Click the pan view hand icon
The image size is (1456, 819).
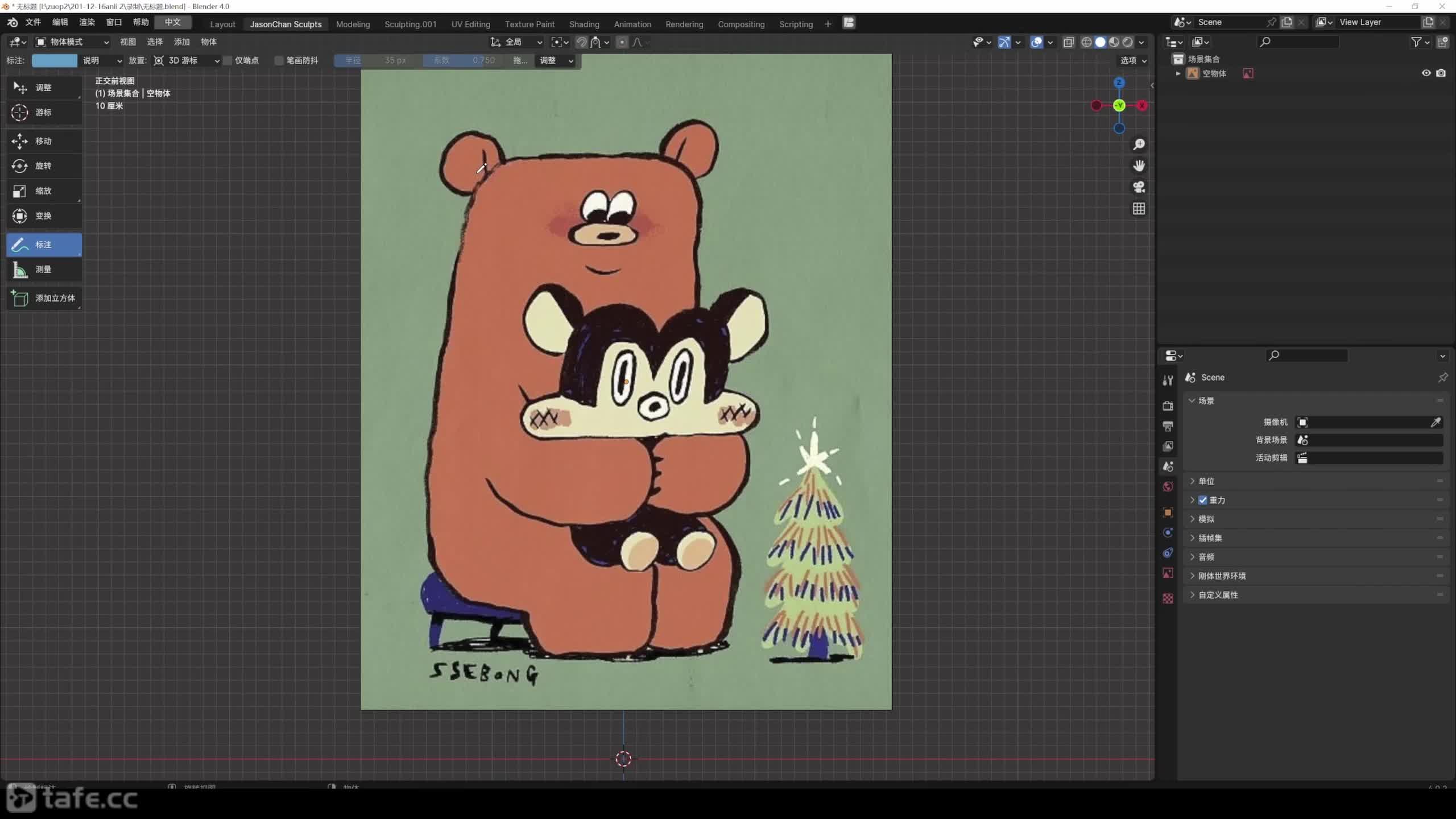[x=1139, y=166]
